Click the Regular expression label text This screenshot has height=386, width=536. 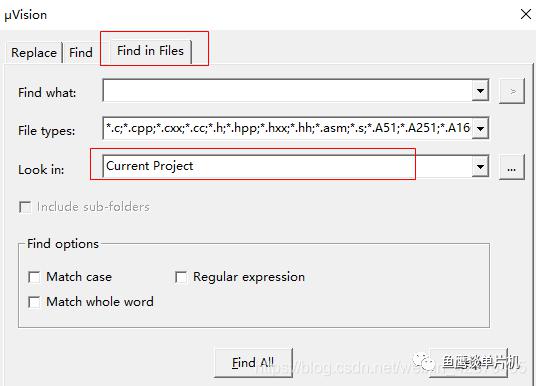coord(249,277)
